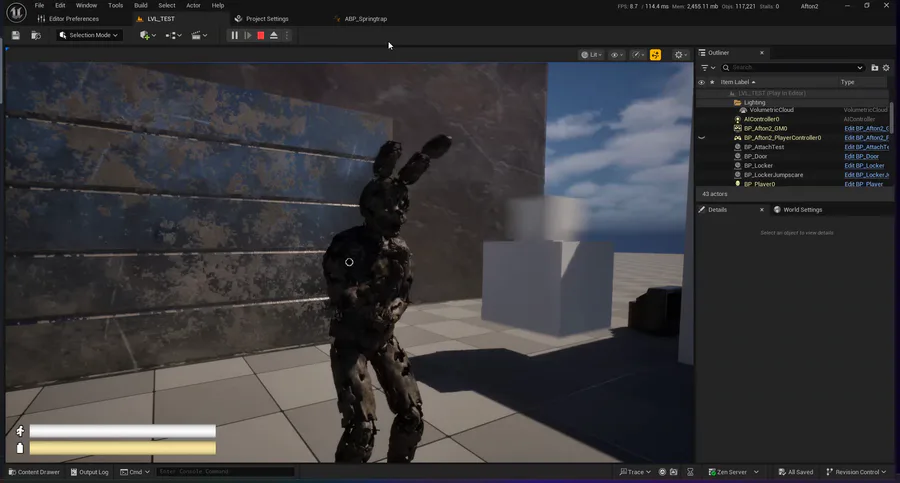
Task: Switch to the Project Settings tab
Action: coord(267,19)
